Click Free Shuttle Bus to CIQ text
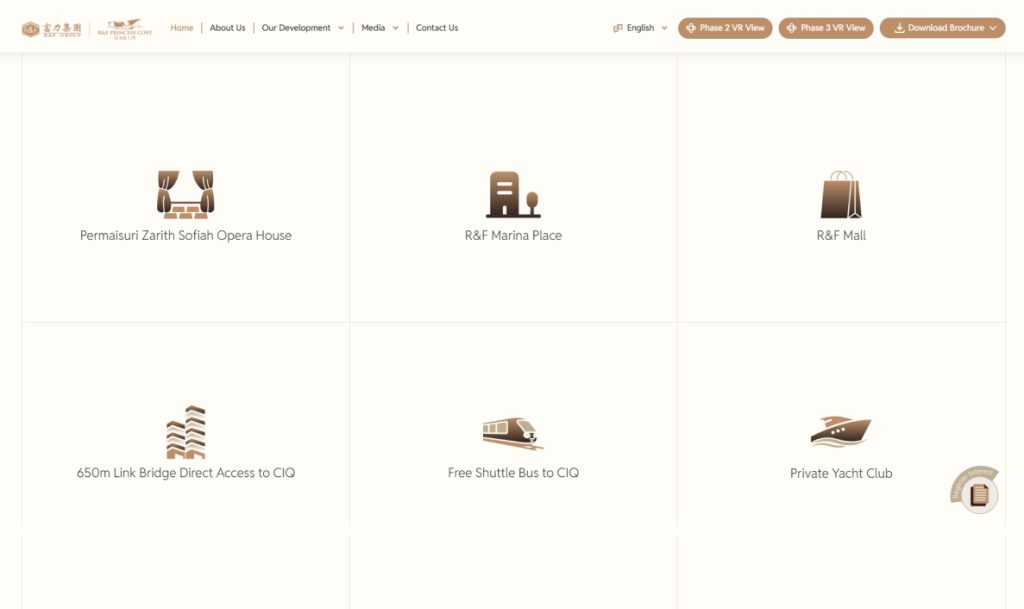Image resolution: width=1024 pixels, height=609 pixels. [513, 473]
